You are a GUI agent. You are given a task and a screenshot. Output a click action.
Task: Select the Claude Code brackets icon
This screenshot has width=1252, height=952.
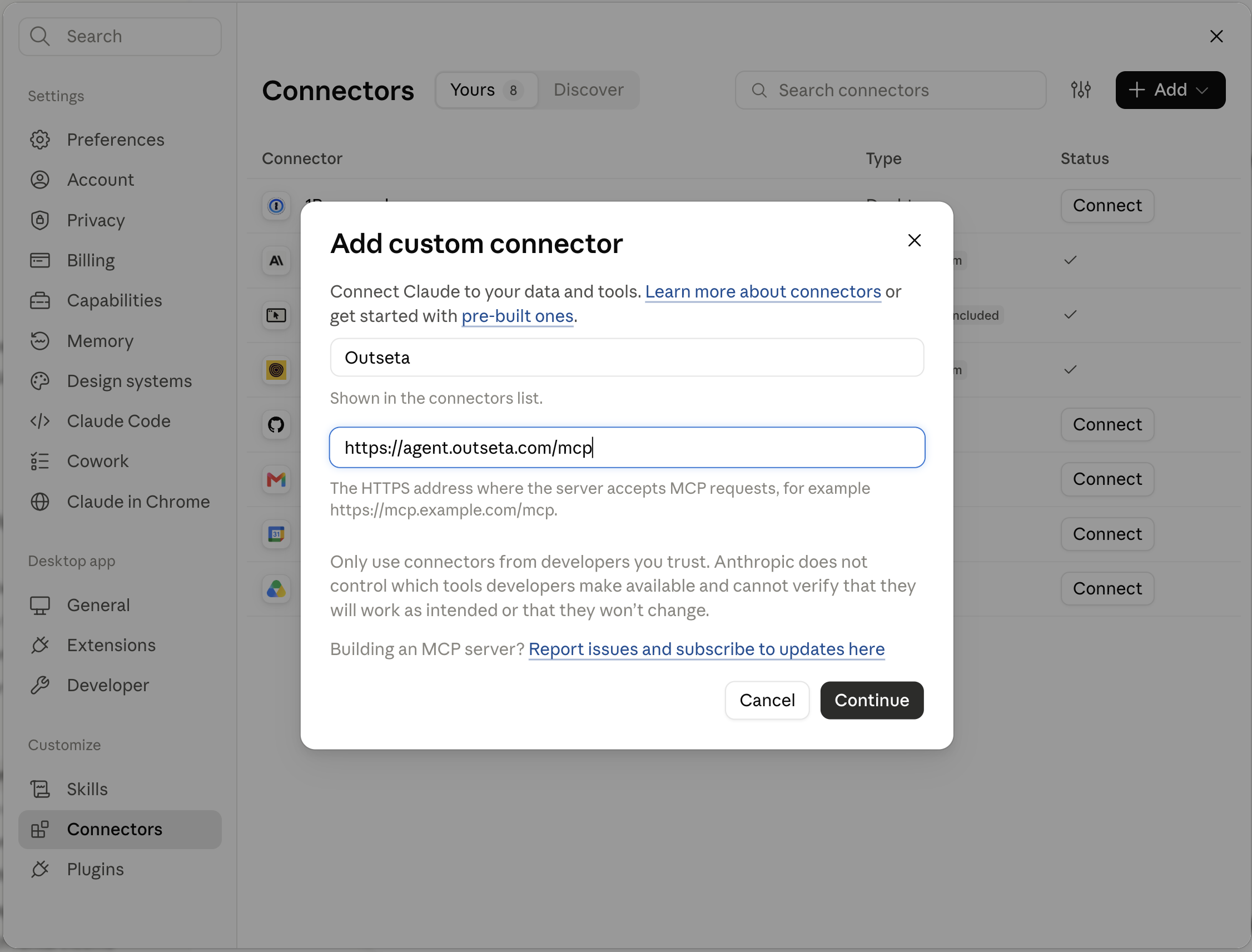coord(39,421)
